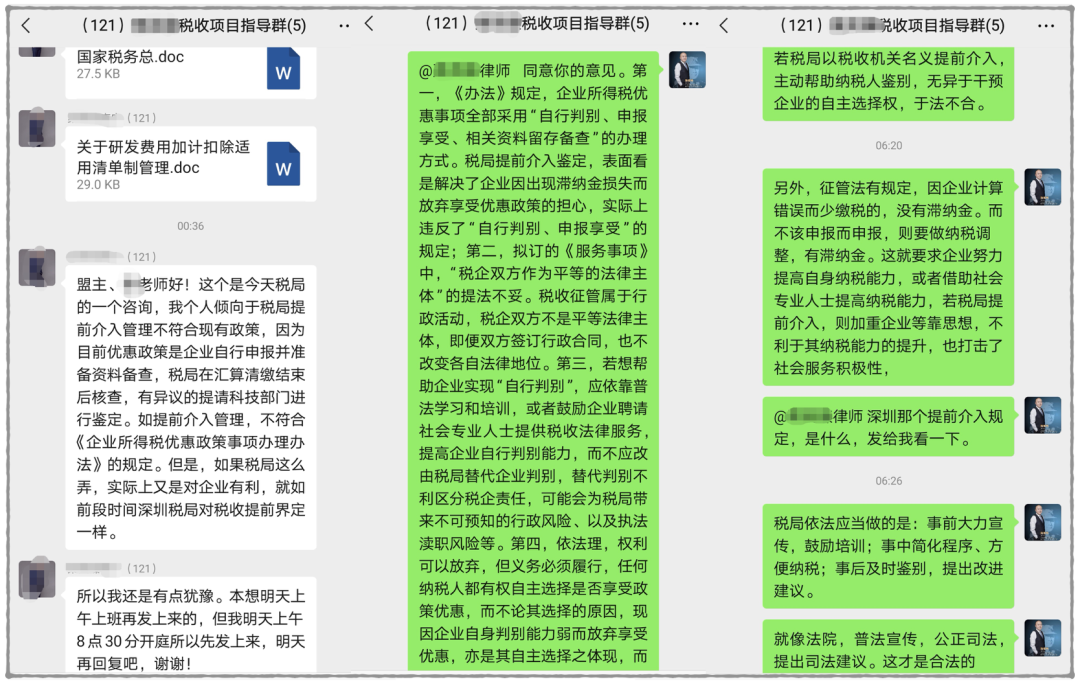Tap sender avatar next to 所以我还是有点犹豫 message
Image resolution: width=1080 pixels, height=684 pixels.
[37, 580]
